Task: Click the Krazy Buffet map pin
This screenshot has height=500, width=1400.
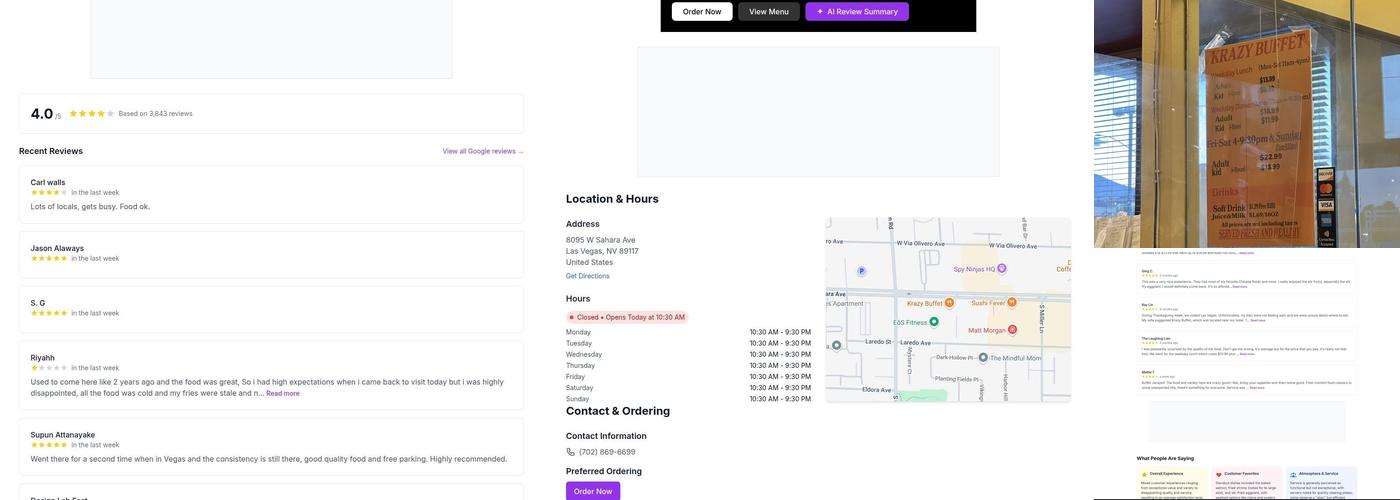Action: pos(948,303)
